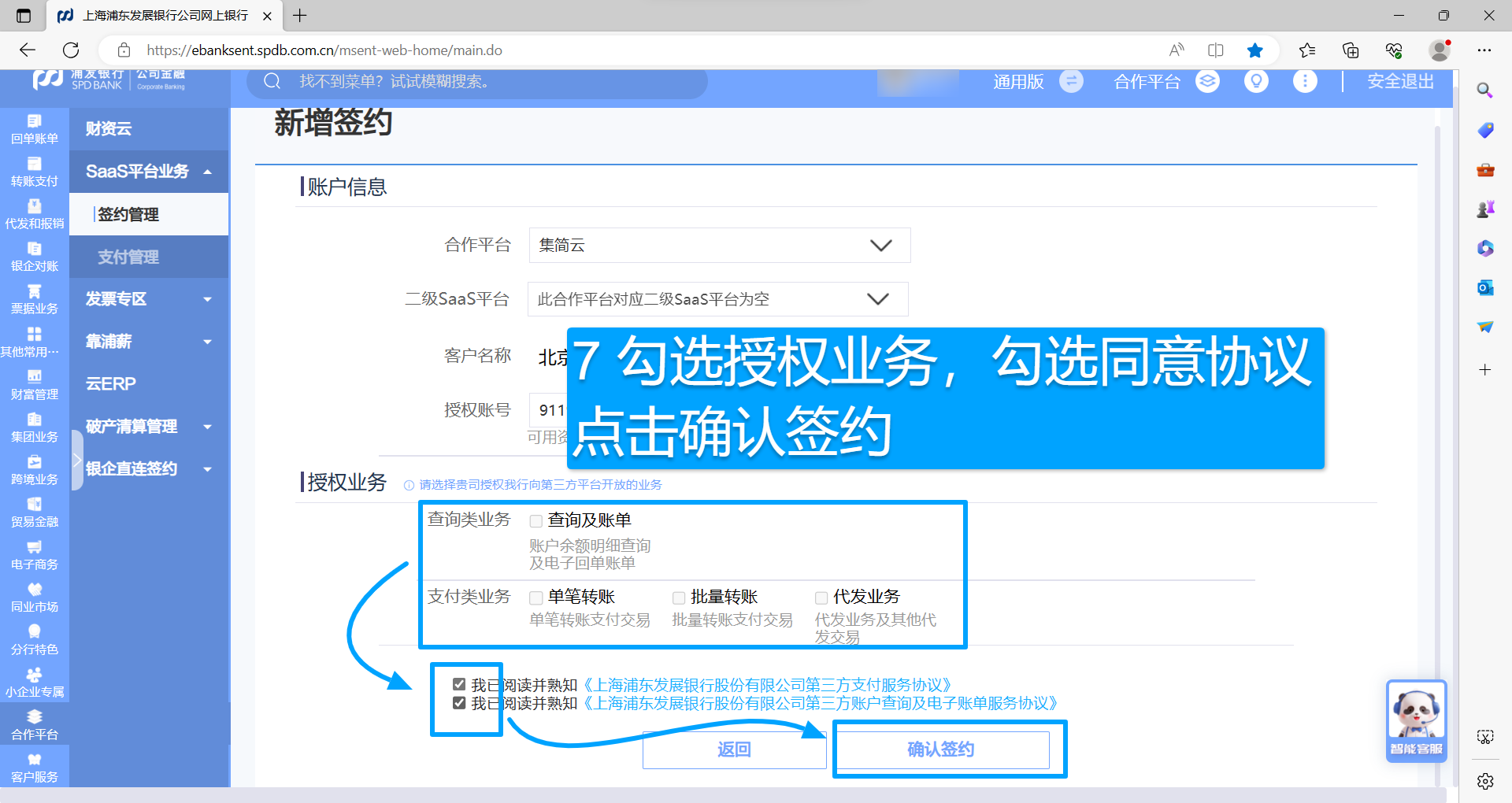Viewport: 1512px width, 803px height.
Task: Click the 通用版 header text
Action: [1018, 82]
